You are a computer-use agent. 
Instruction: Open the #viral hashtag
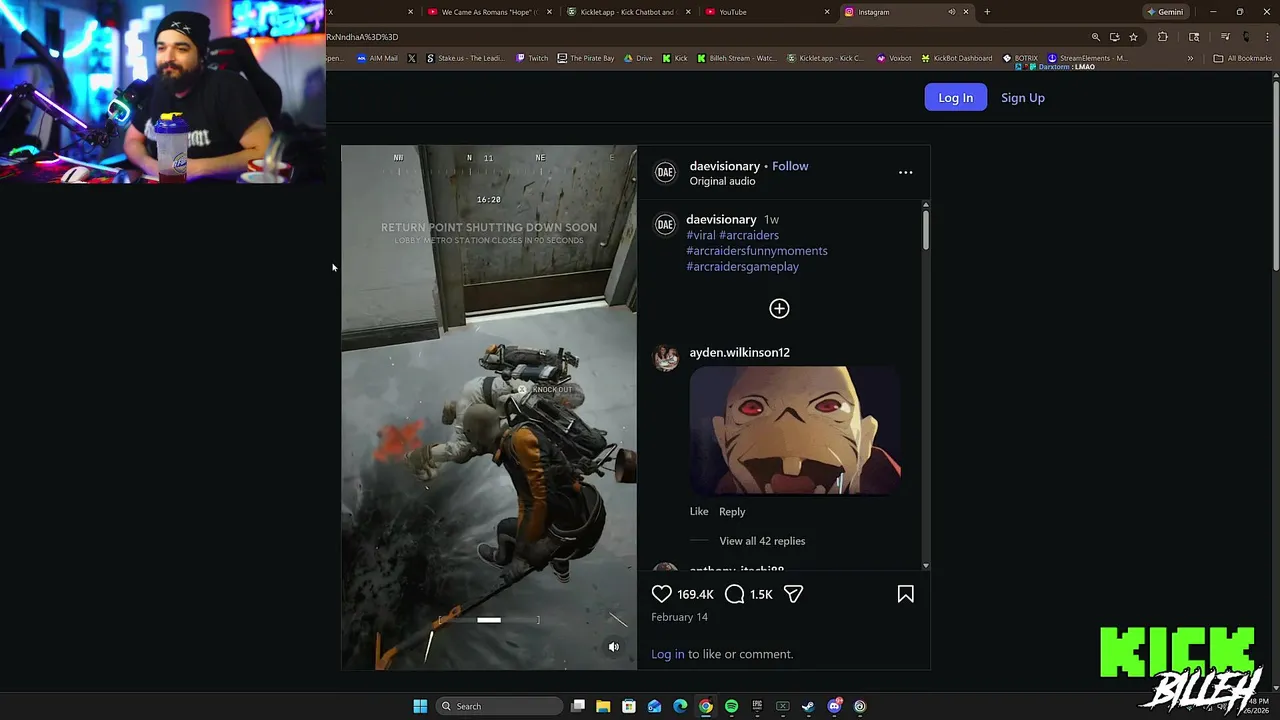point(701,235)
